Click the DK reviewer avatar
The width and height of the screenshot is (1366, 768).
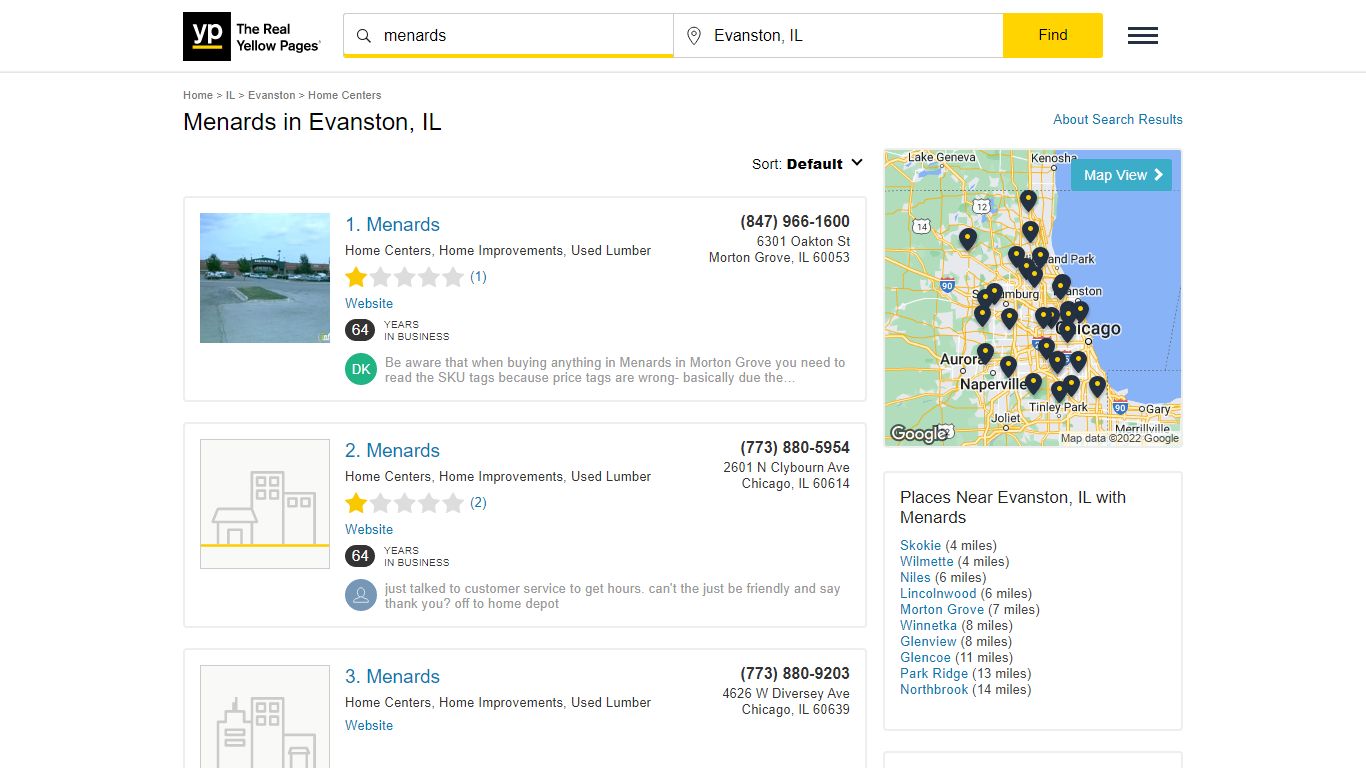361,369
